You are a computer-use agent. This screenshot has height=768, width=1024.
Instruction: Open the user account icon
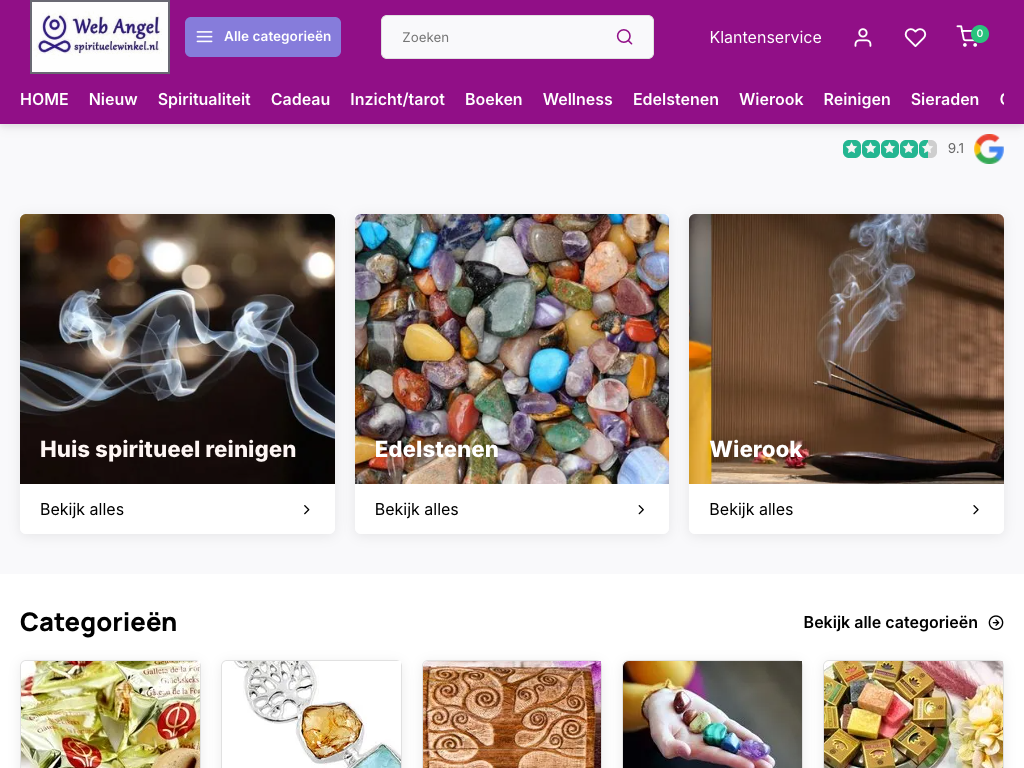click(x=863, y=37)
